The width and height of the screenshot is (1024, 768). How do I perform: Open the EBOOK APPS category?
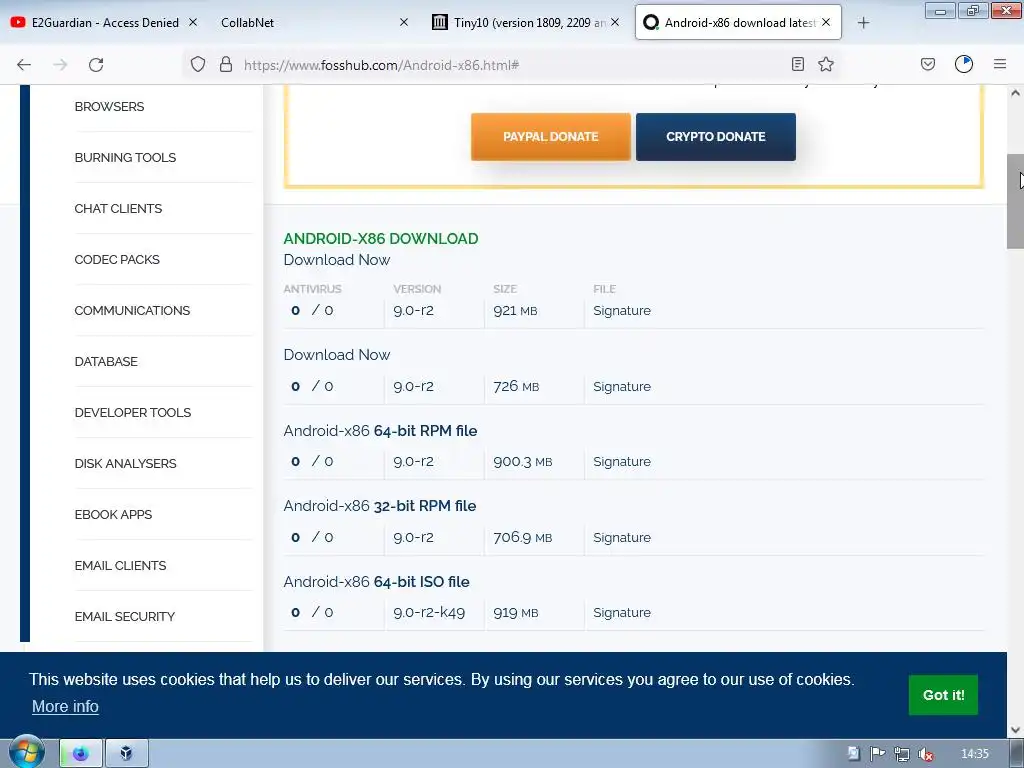(113, 514)
